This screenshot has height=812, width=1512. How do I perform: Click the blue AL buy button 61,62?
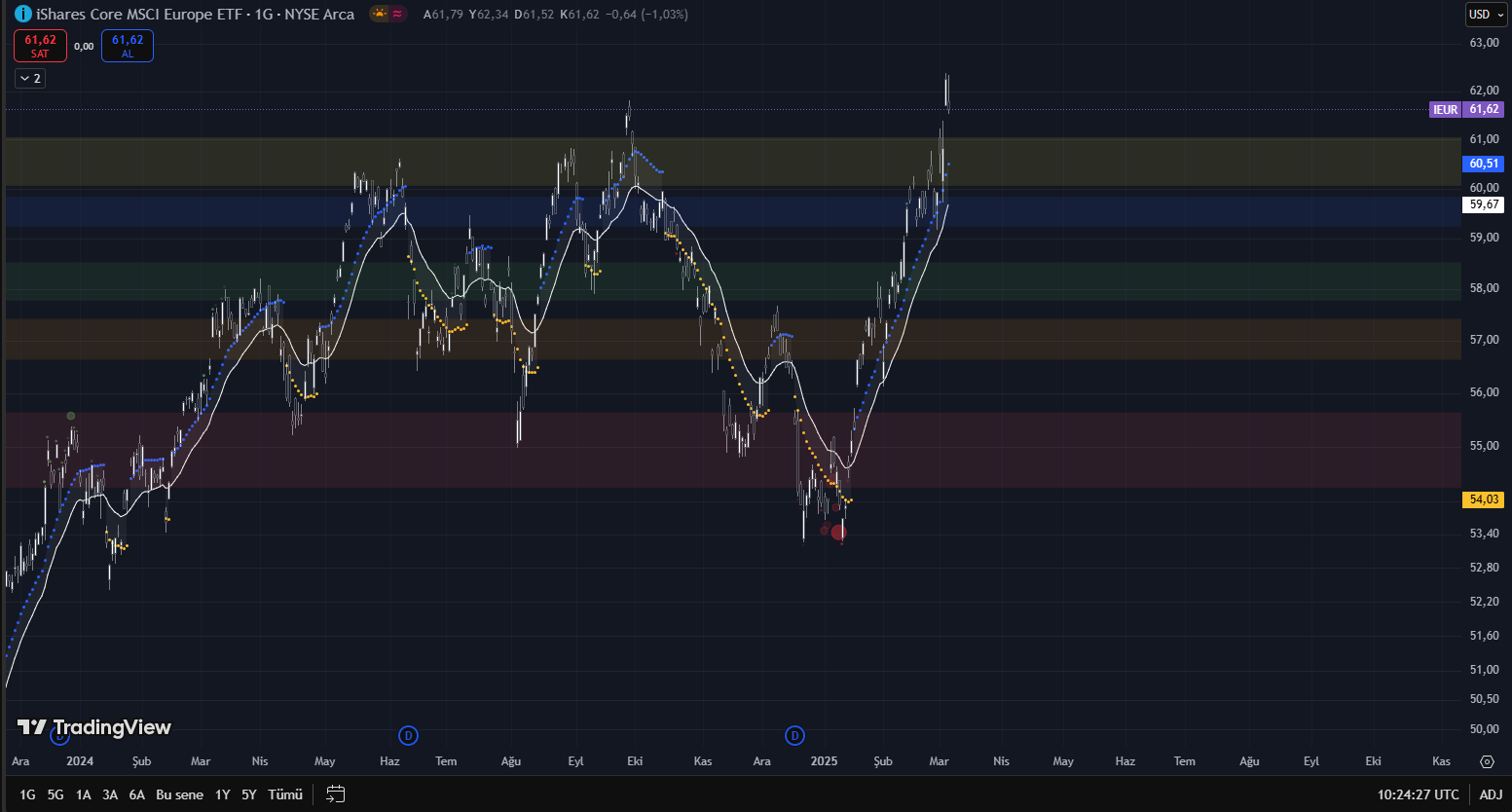[128, 46]
